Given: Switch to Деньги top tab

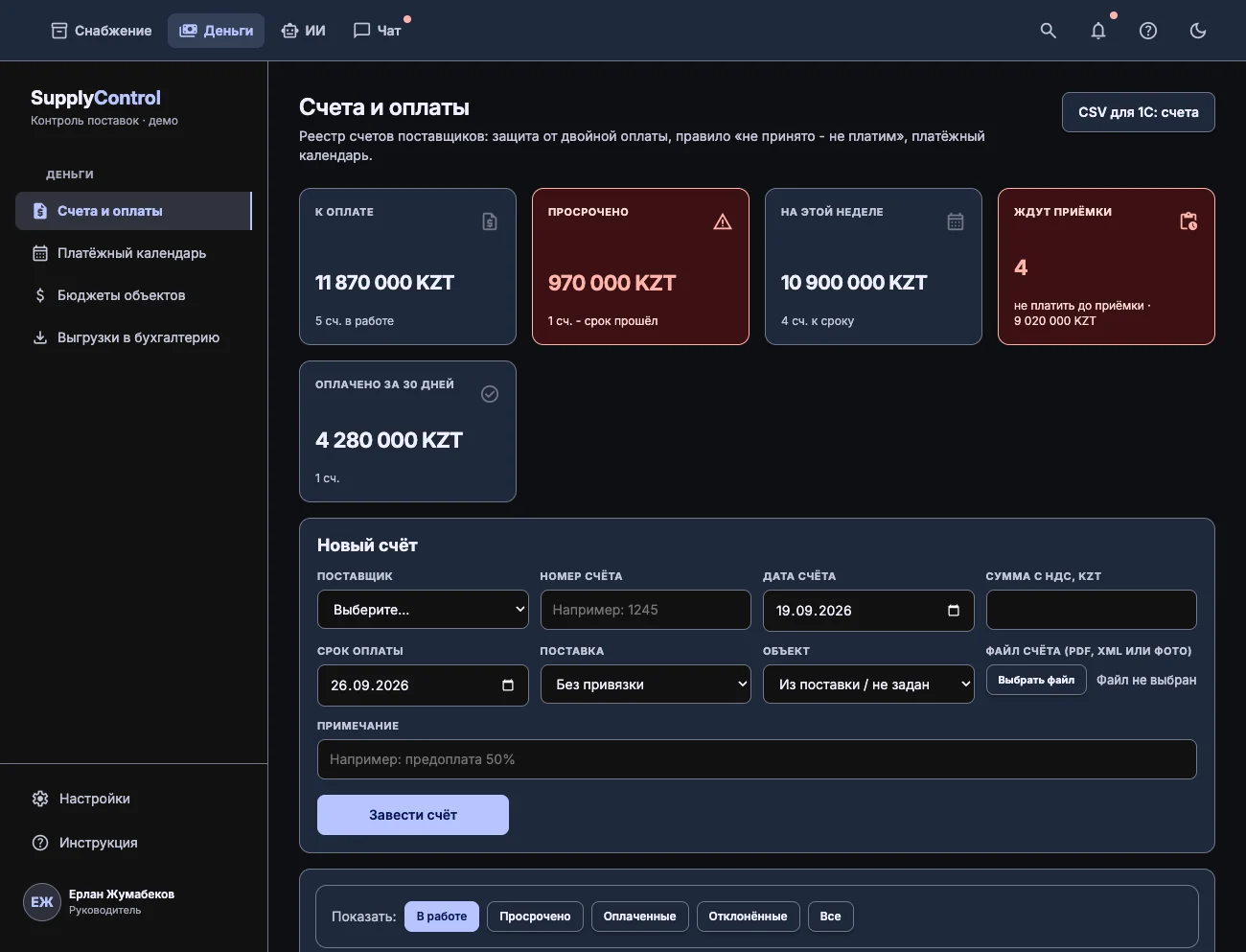Looking at the screenshot, I should [216, 31].
